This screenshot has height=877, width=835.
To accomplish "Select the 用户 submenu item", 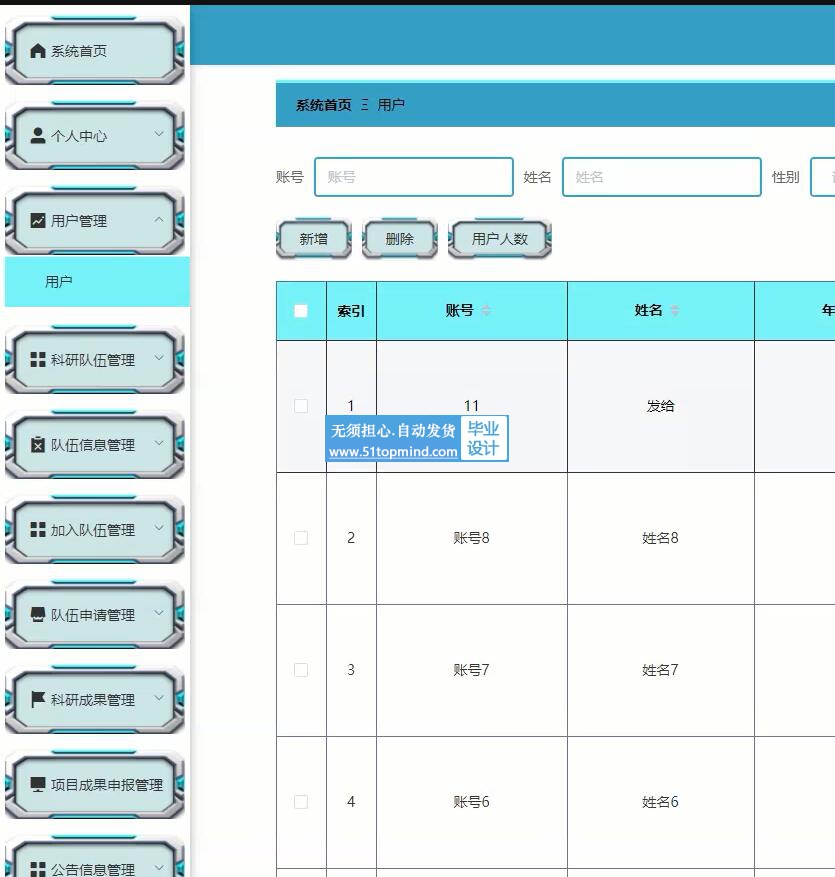I will 59,282.
